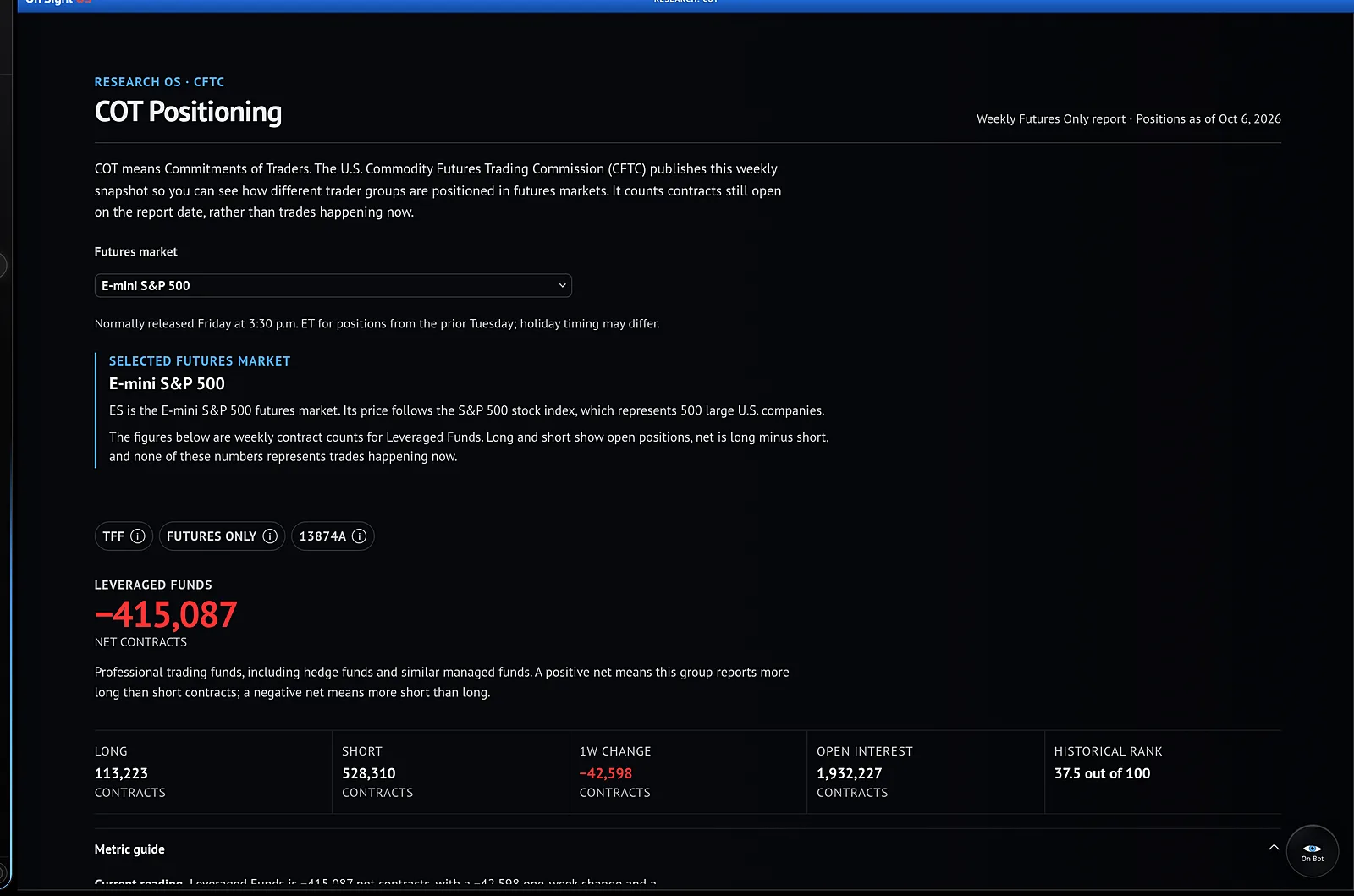Click the E-mini S&P 500 section heading
The height and width of the screenshot is (896, 1354).
click(167, 384)
